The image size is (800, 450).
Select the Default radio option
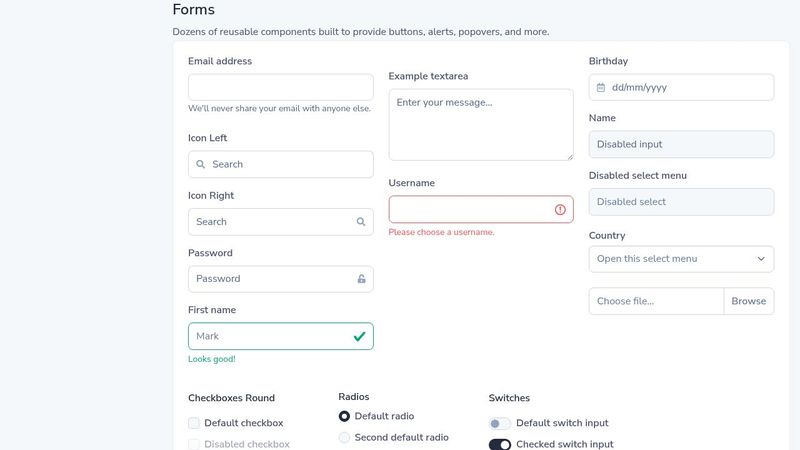pyautogui.click(x=345, y=416)
